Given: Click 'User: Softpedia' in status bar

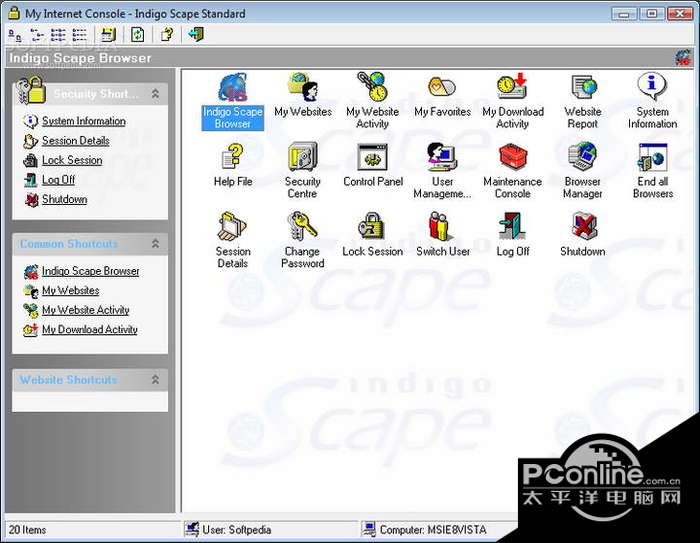Looking at the screenshot, I should pos(237,530).
